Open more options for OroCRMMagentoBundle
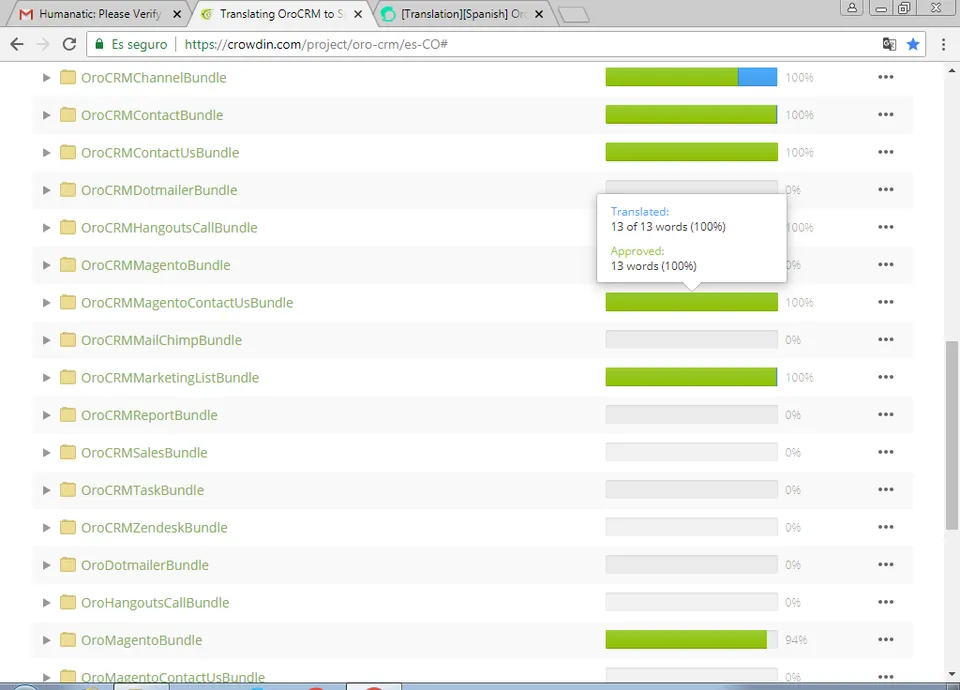 click(885, 264)
